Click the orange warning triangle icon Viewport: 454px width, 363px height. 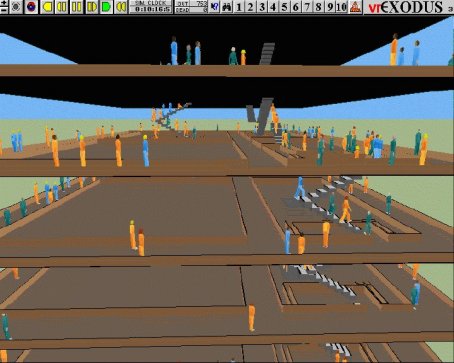point(355,7)
